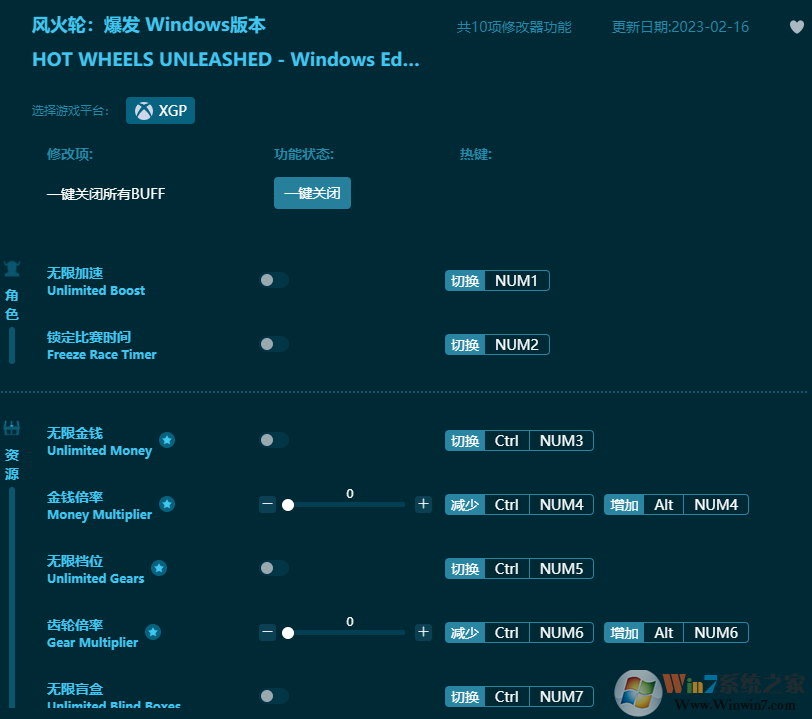Click the heart favorite icon
812x719 pixels.
796,26
